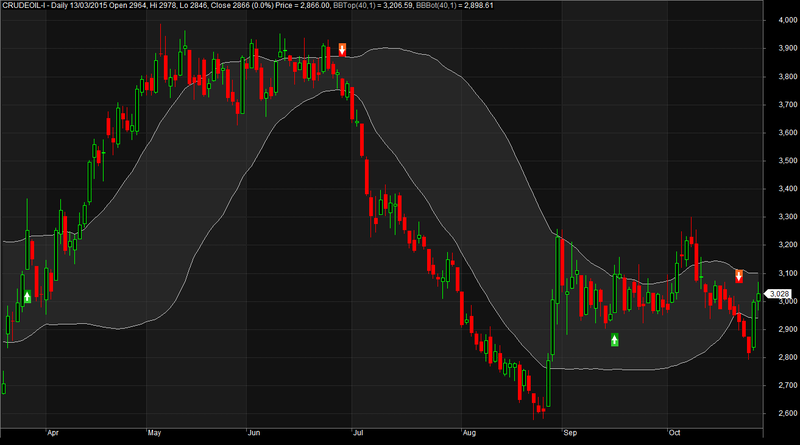Click the 3,100 price axis label
Image resolution: width=800 pixels, height=445 pixels.
point(788,273)
